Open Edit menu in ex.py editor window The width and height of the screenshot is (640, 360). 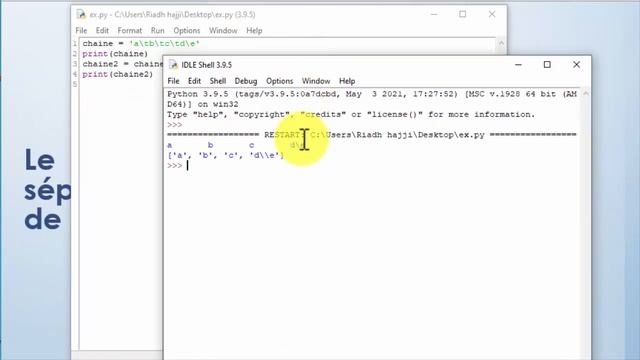point(102,31)
